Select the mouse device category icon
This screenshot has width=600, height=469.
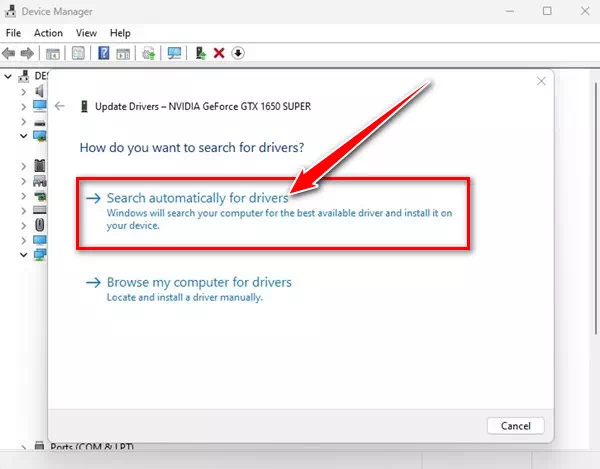point(39,225)
